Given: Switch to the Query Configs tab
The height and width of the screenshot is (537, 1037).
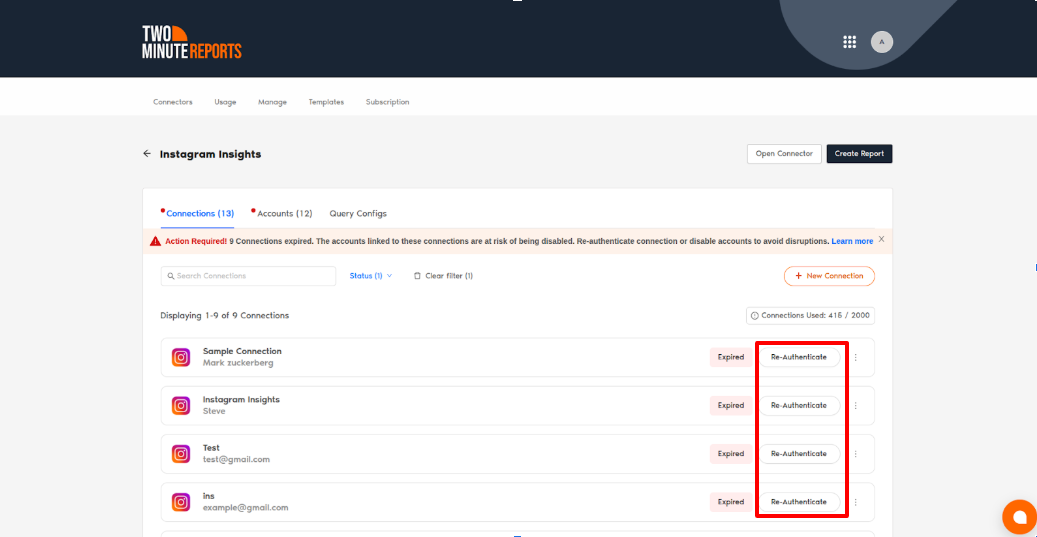Looking at the screenshot, I should pos(358,214).
